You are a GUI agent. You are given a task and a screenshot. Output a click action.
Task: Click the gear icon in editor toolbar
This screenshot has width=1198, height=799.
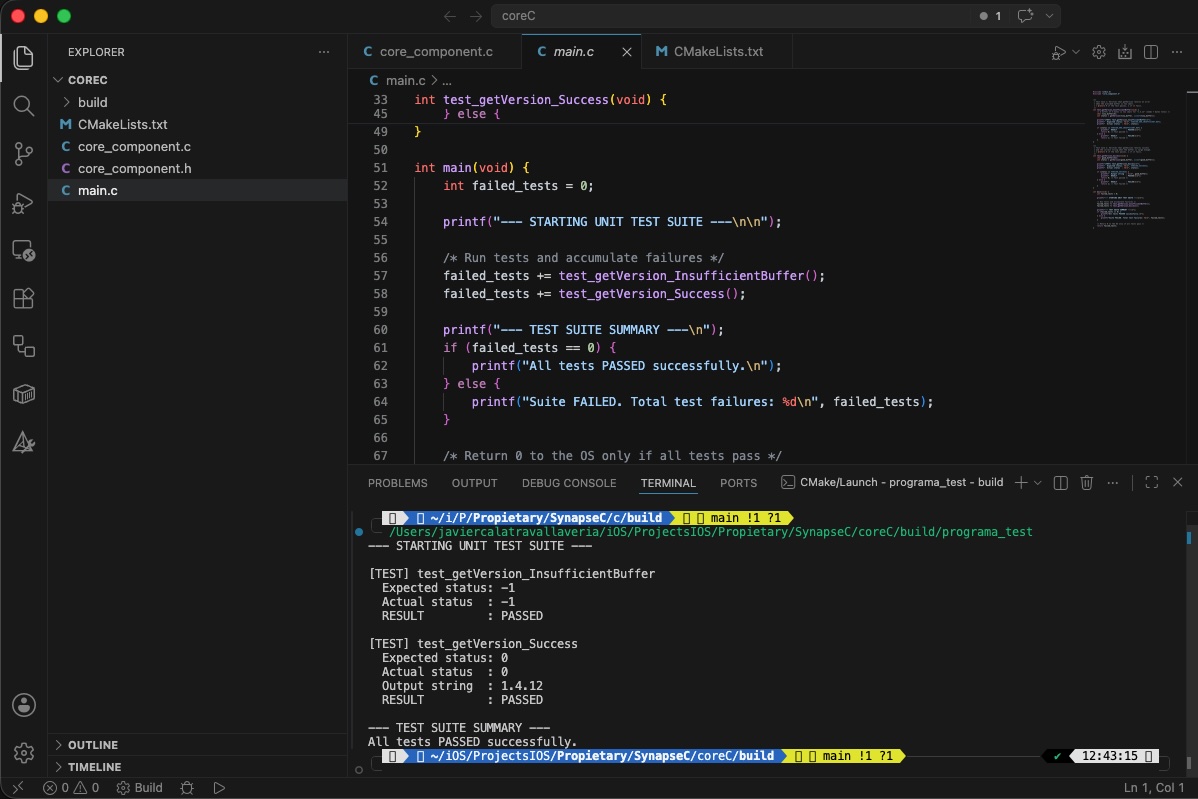pyautogui.click(x=1099, y=52)
